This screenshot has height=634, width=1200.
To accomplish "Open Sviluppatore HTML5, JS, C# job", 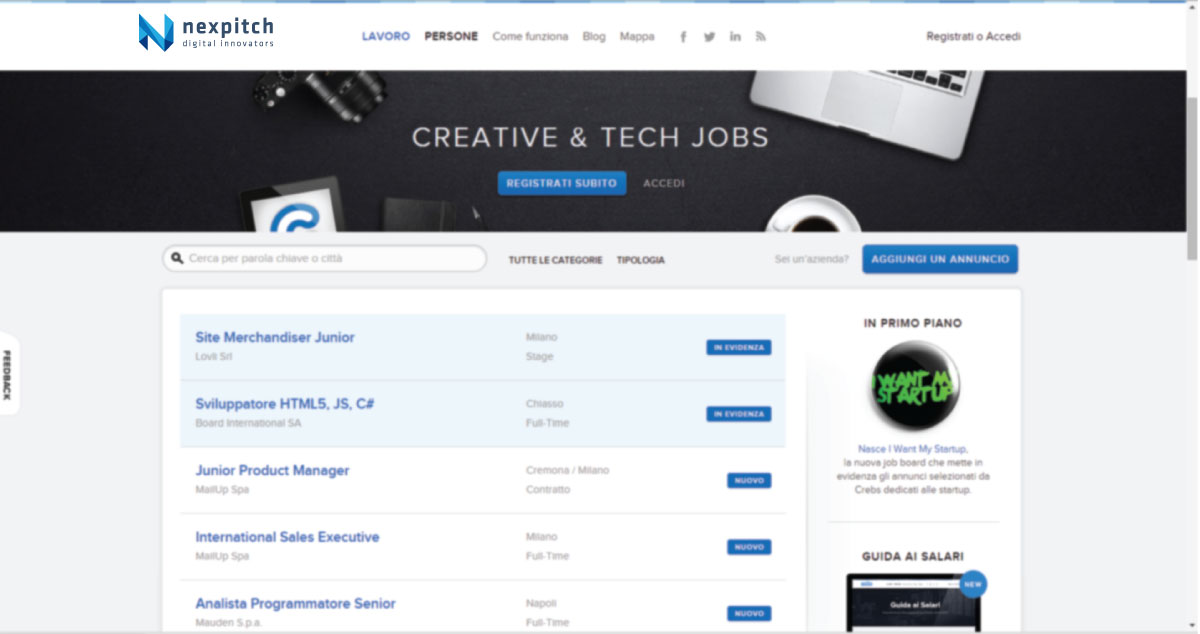I will pyautogui.click(x=285, y=404).
